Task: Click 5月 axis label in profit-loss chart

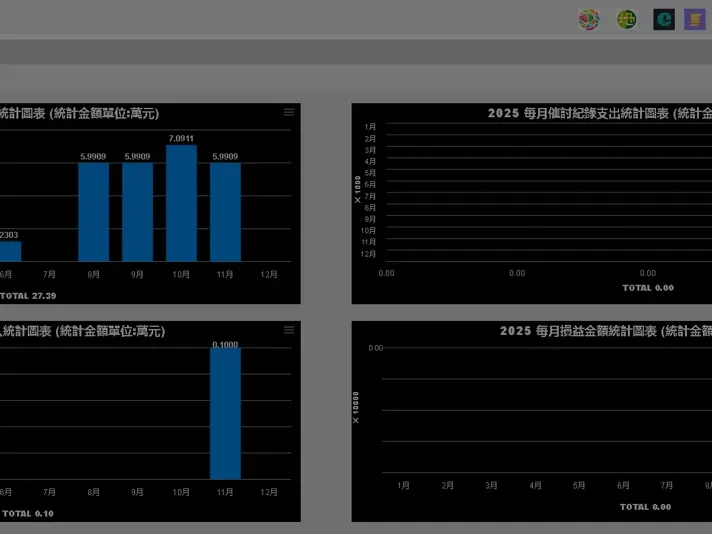Action: click(579, 486)
